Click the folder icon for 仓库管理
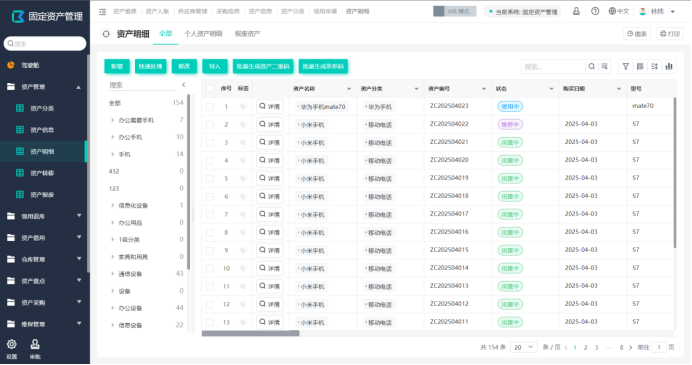 pos(11,259)
